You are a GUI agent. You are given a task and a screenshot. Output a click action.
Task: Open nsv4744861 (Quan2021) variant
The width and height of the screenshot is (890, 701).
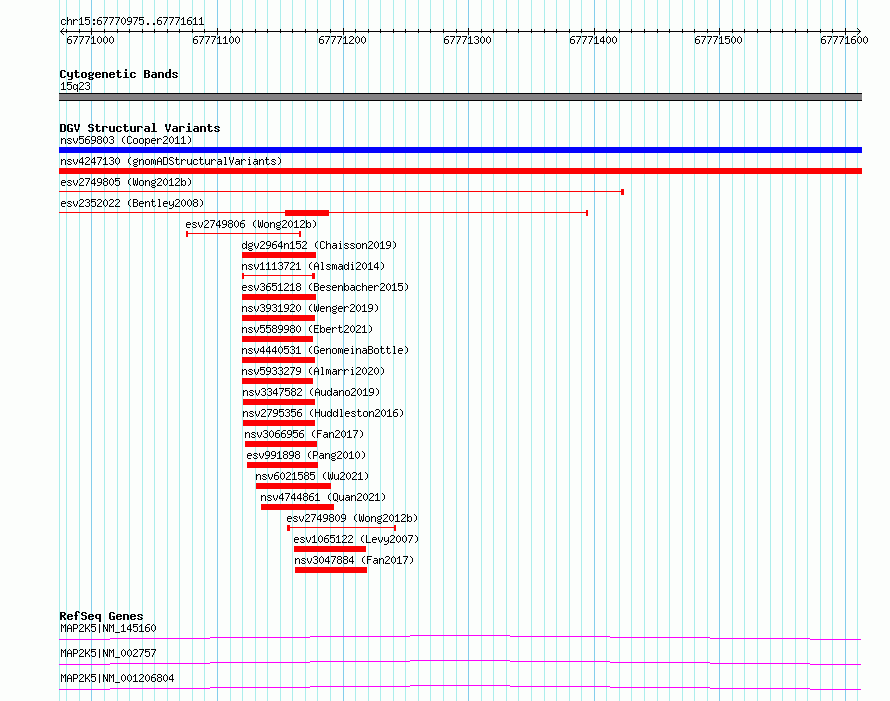click(x=322, y=497)
